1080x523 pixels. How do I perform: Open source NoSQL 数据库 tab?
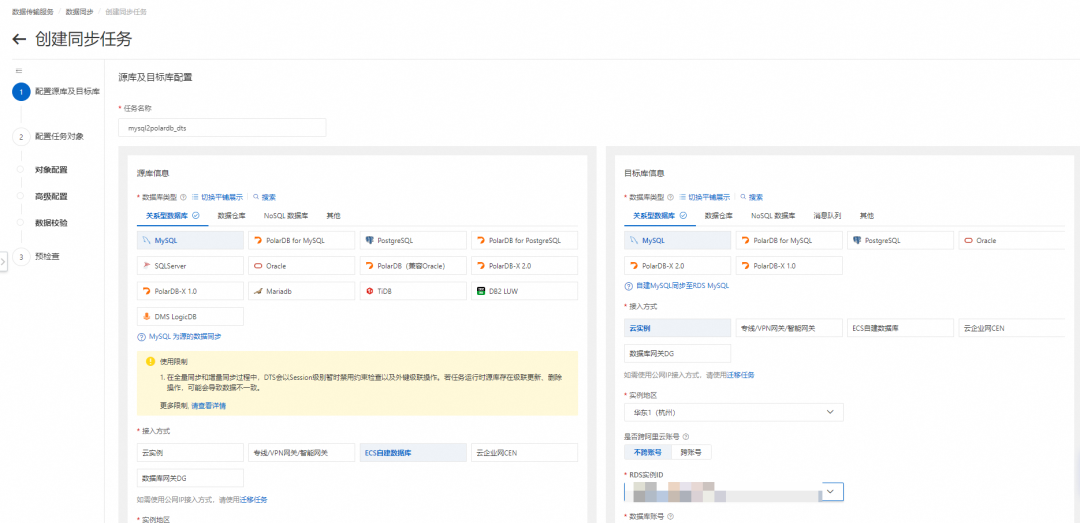coord(286,216)
